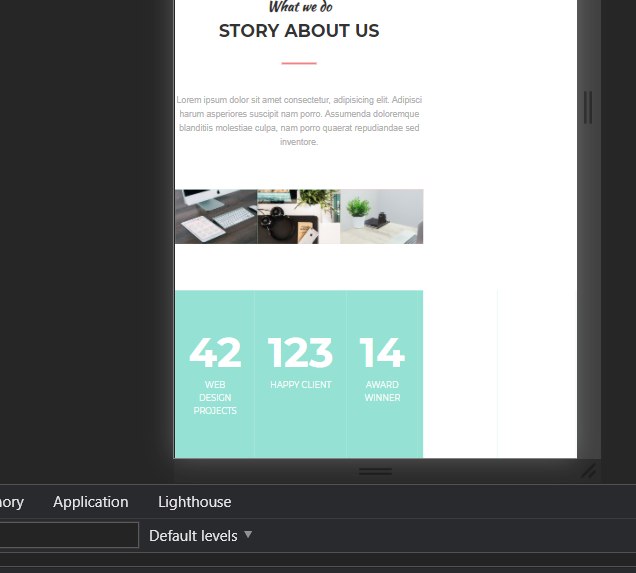Click the iMac and keyboard desk photo

[x=216, y=217]
